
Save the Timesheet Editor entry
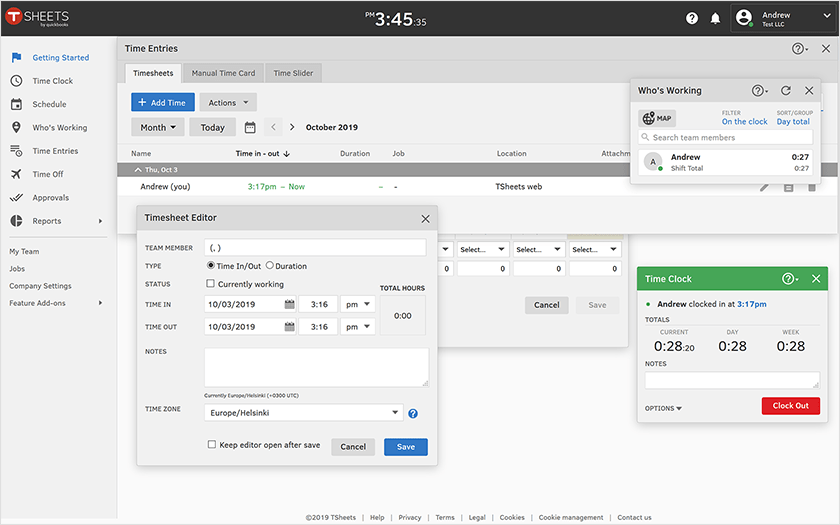click(x=406, y=447)
